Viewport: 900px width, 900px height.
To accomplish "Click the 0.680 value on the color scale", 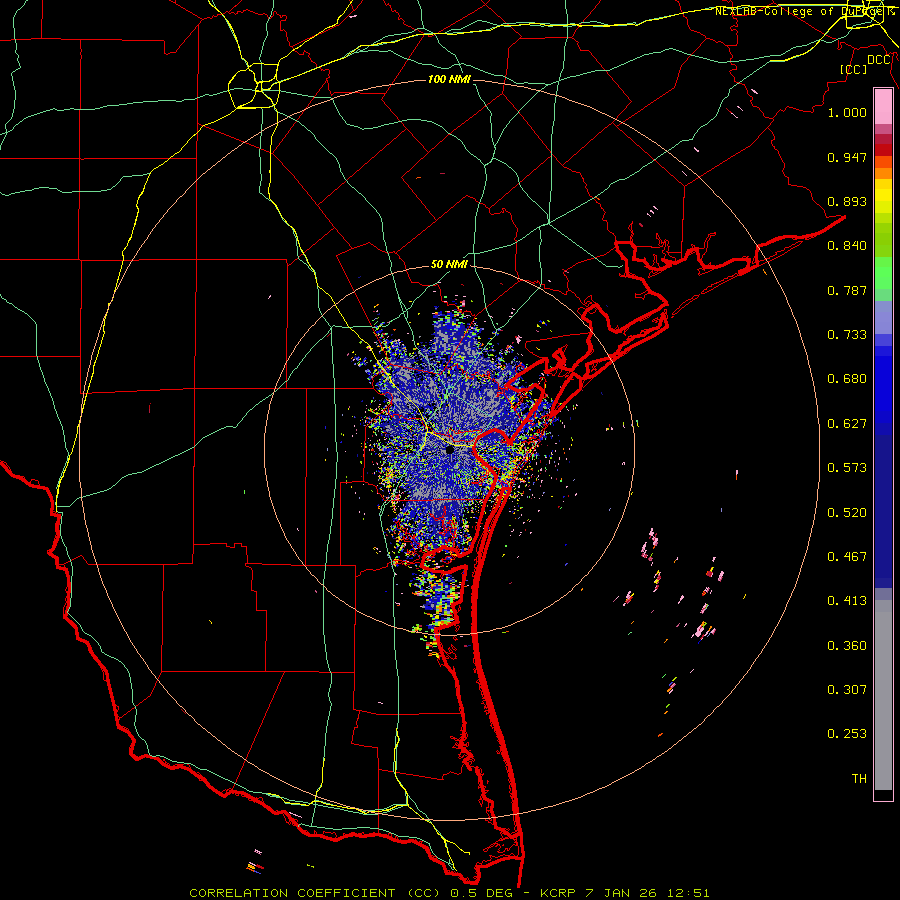I will 847,379.
